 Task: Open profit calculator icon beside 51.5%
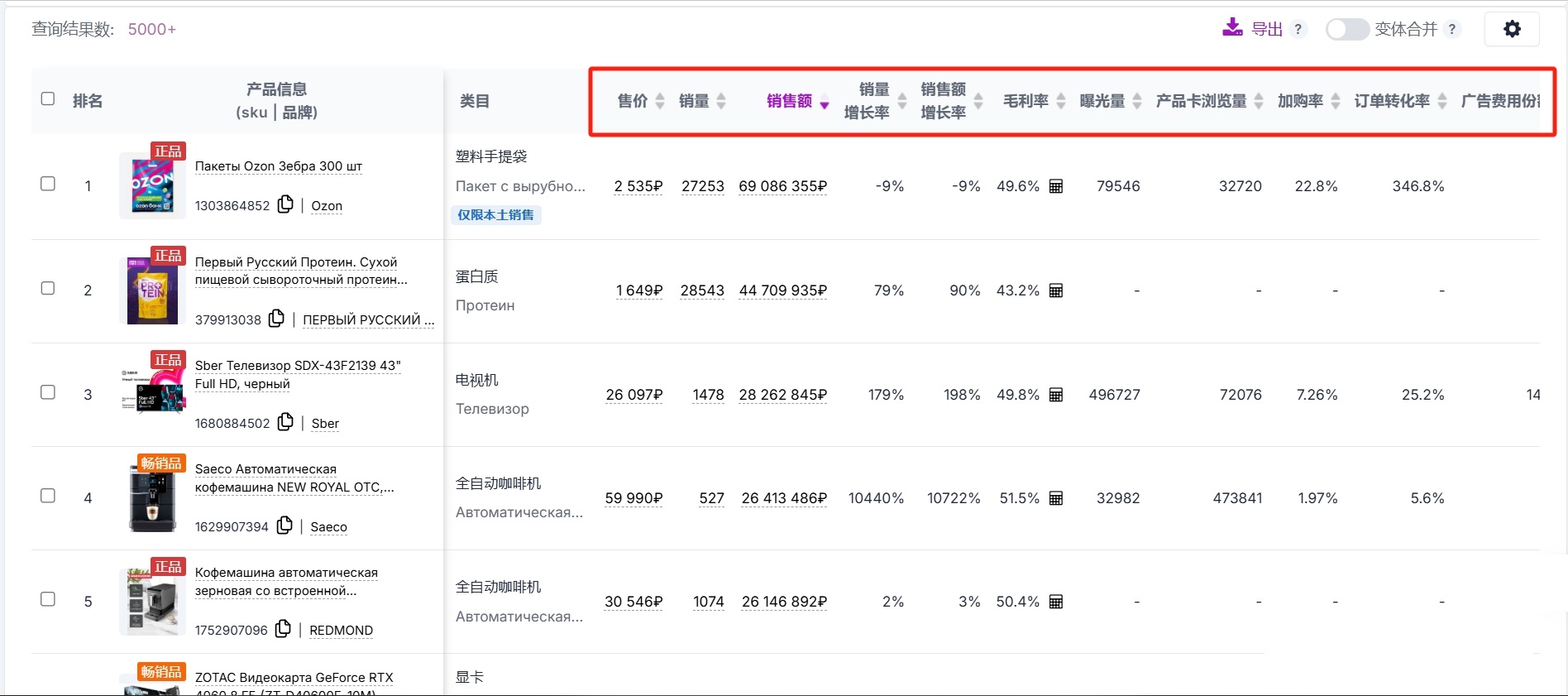tap(1056, 498)
